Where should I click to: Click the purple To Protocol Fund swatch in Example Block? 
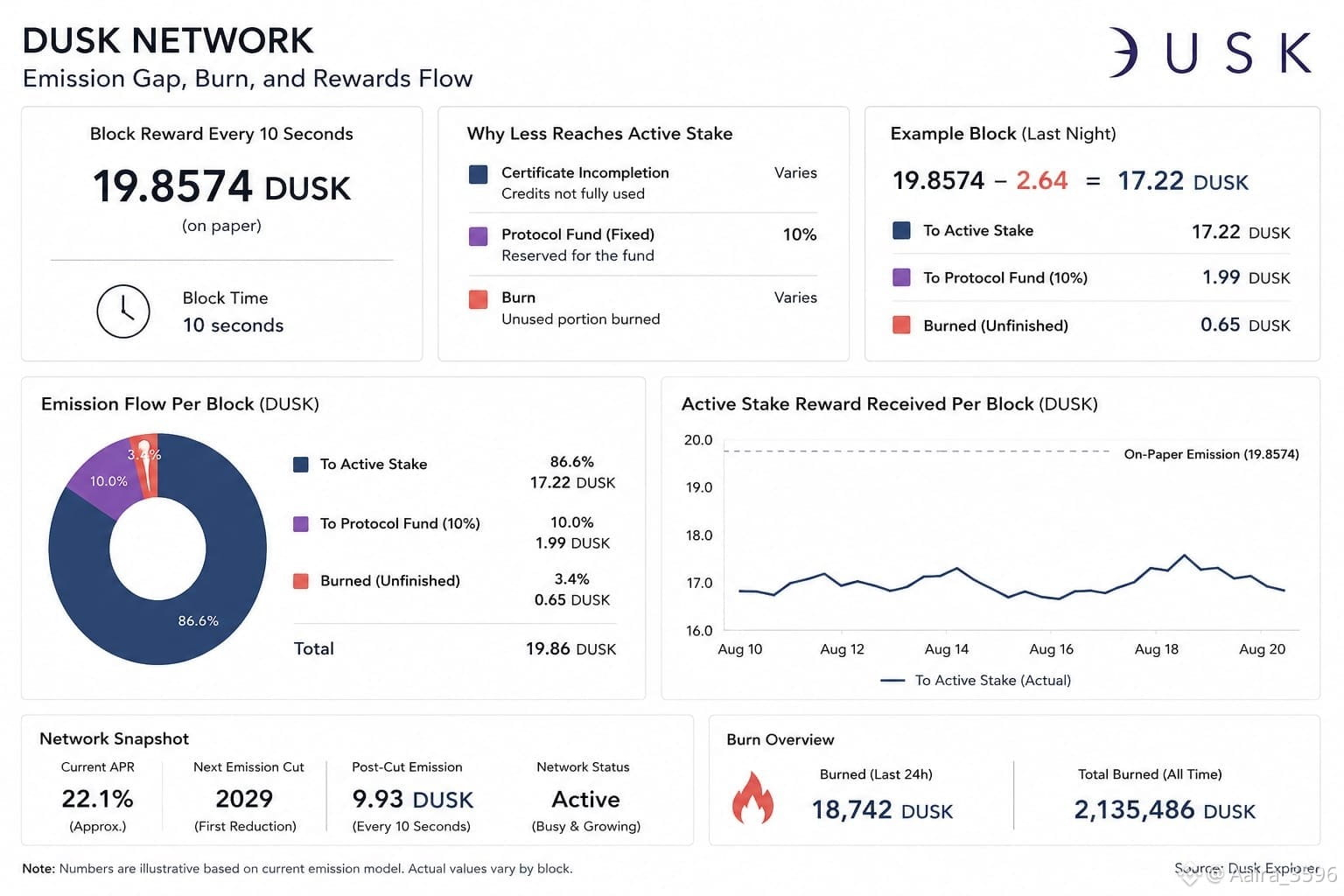click(x=901, y=277)
